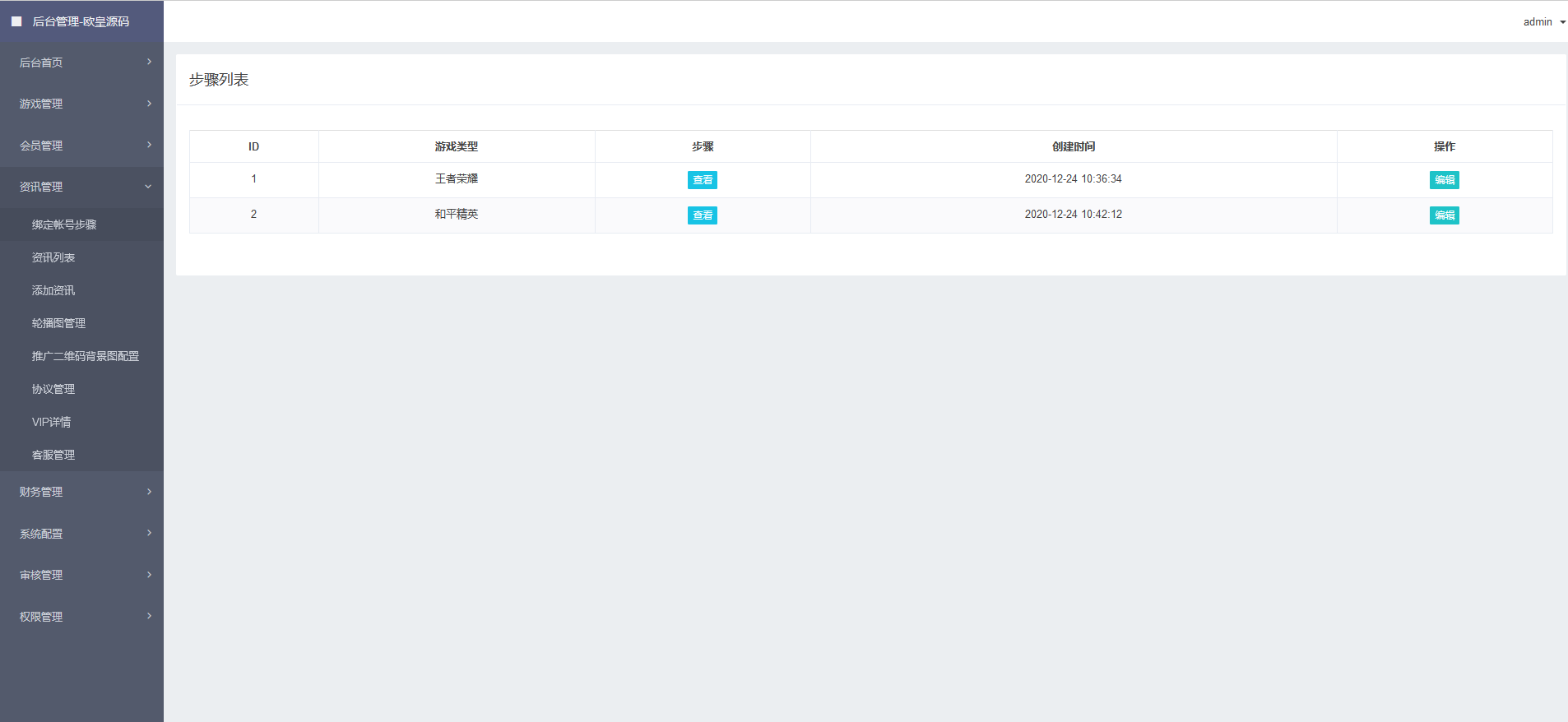
Task: Select the 资讯管理 menu label
Action: pyautogui.click(x=41, y=187)
